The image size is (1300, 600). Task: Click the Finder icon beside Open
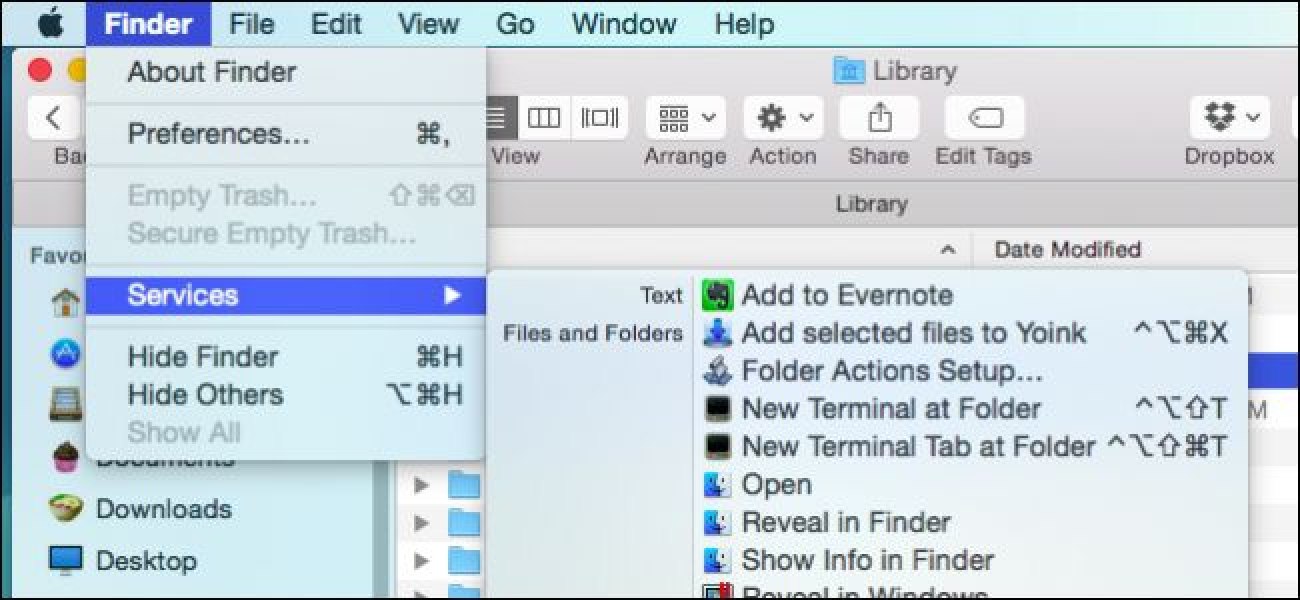click(718, 485)
